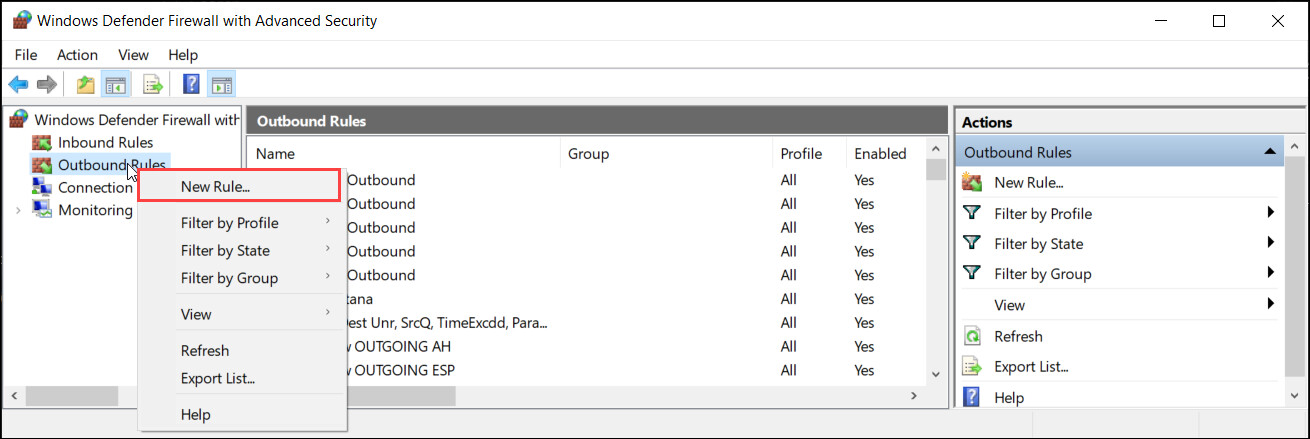
Task: Click Refresh icon in Actions pane
Action: pos(971,336)
